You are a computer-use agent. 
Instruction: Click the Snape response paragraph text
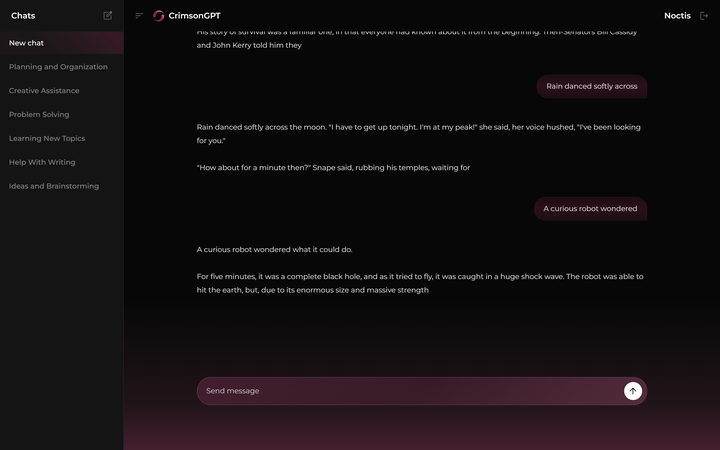click(x=333, y=168)
